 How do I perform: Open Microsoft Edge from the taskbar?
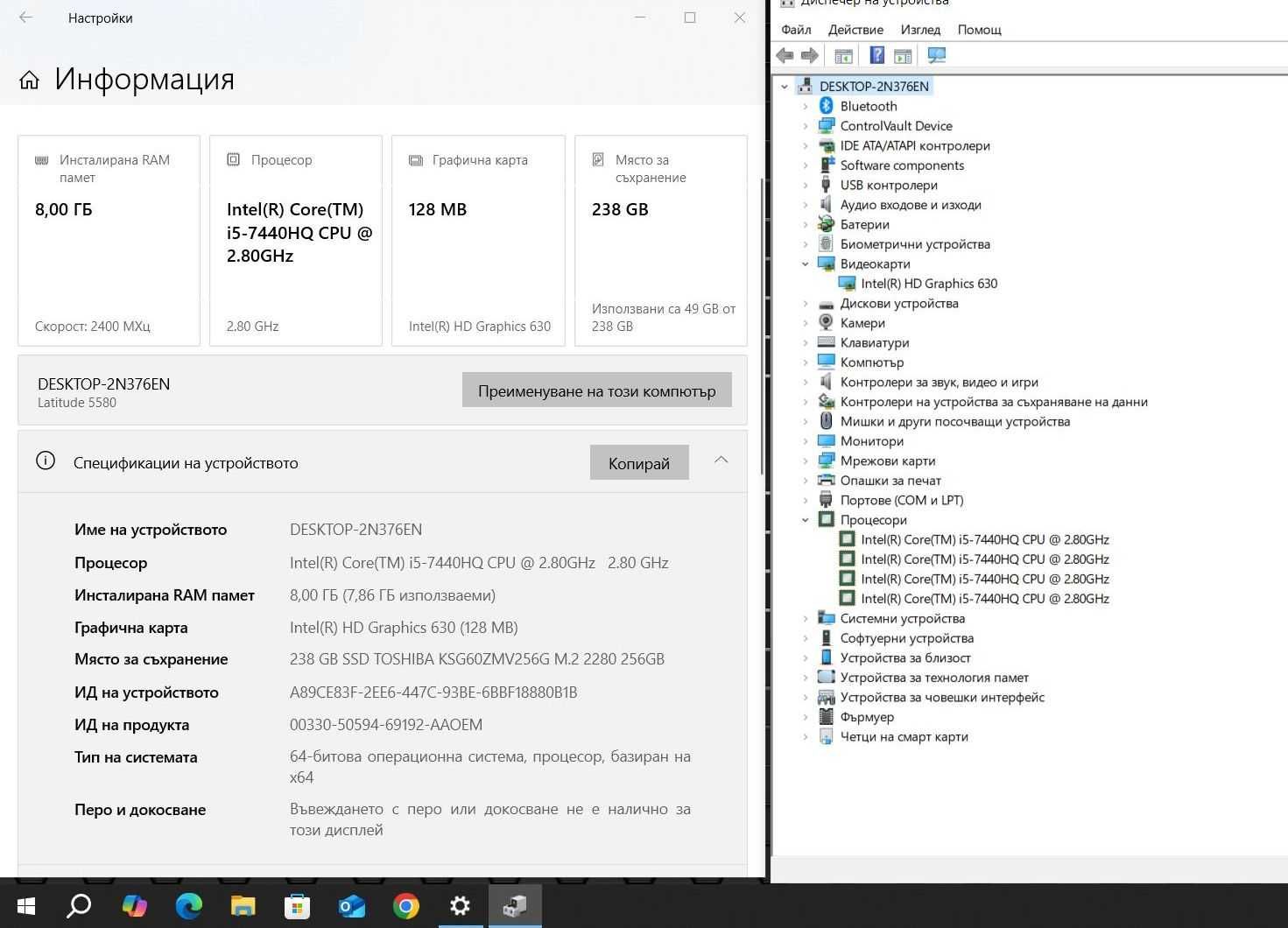point(188,905)
